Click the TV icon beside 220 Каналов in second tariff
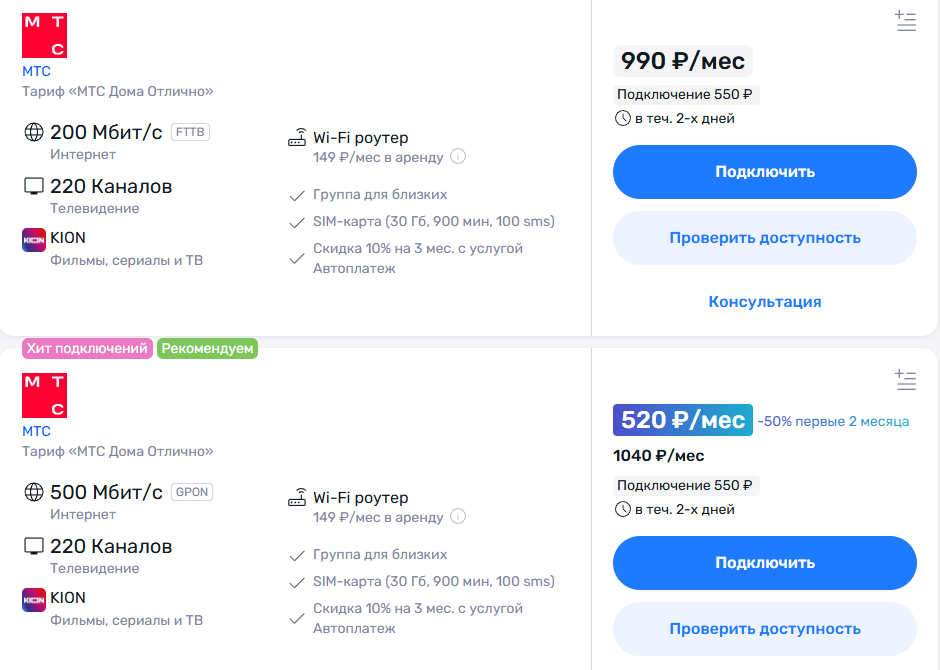 pyautogui.click(x=34, y=546)
